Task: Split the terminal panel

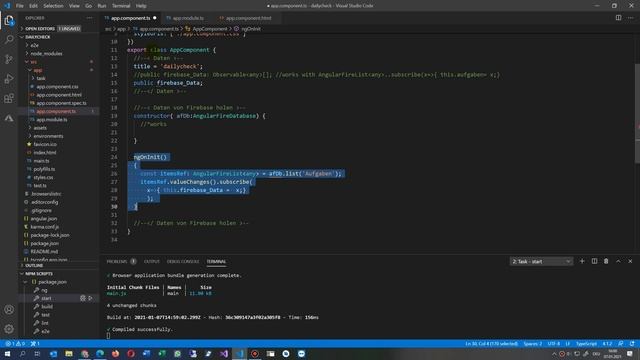Action: tap(594, 261)
